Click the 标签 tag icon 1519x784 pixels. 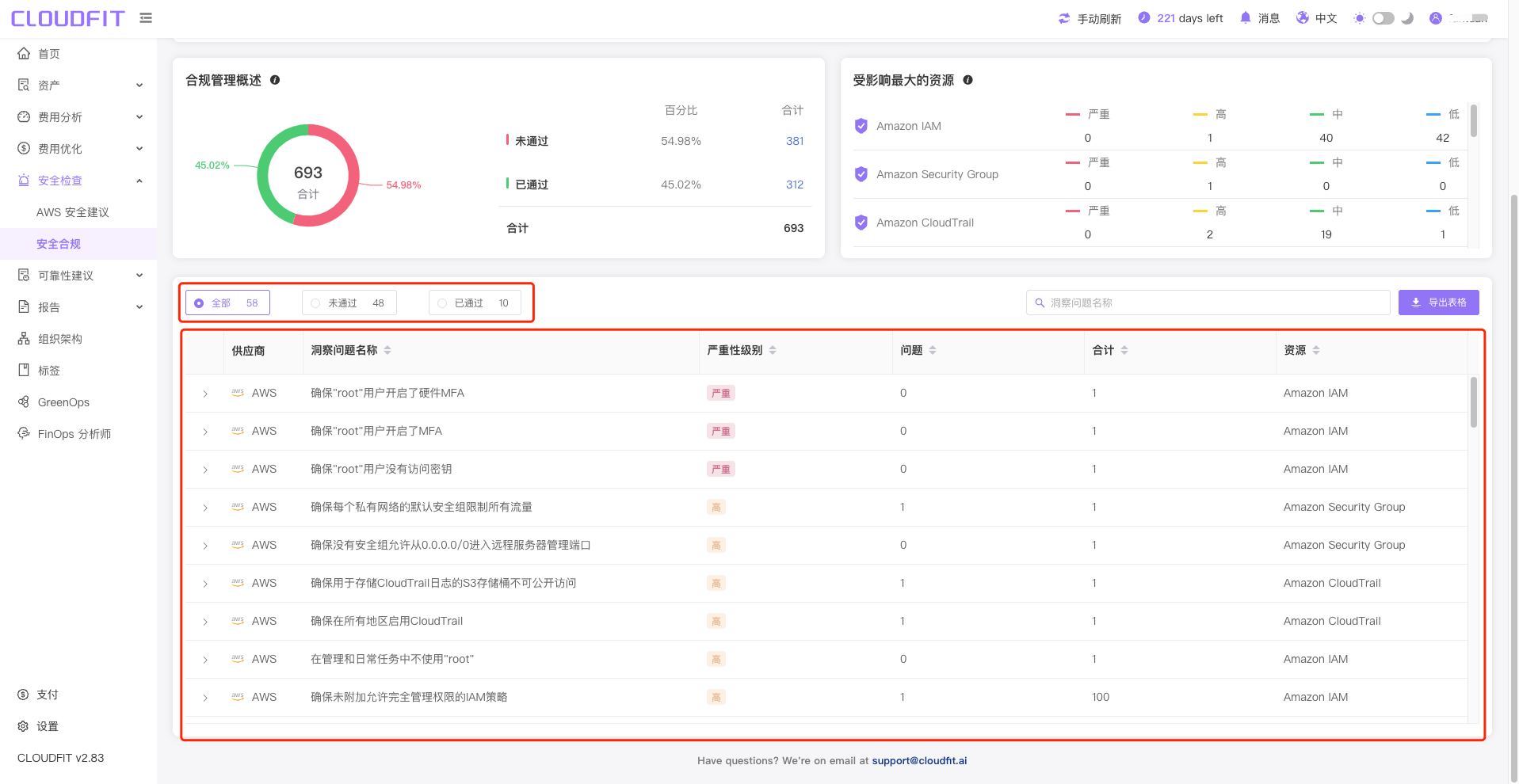24,370
